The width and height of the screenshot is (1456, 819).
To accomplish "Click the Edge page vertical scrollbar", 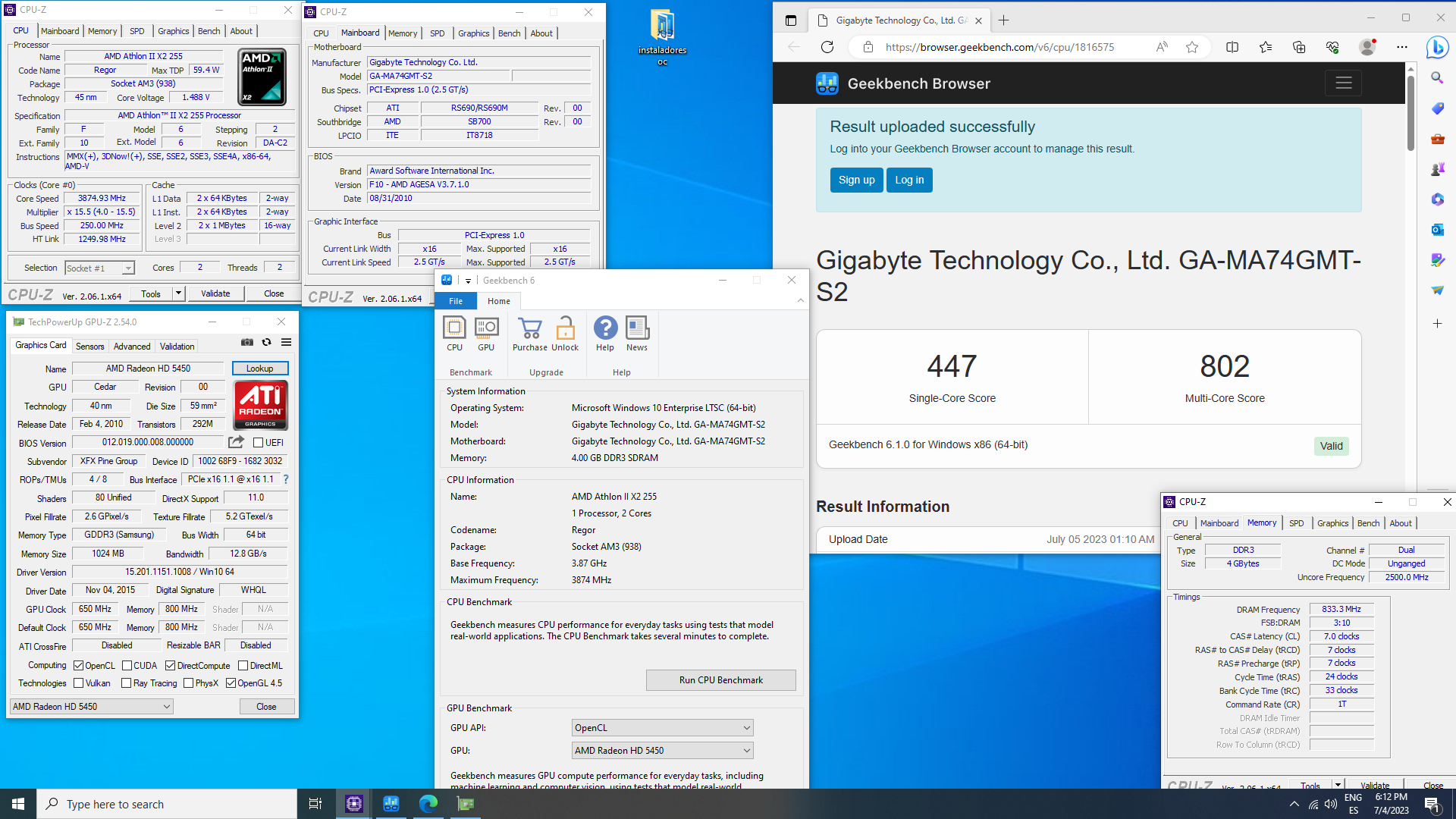I will tap(1410, 114).
